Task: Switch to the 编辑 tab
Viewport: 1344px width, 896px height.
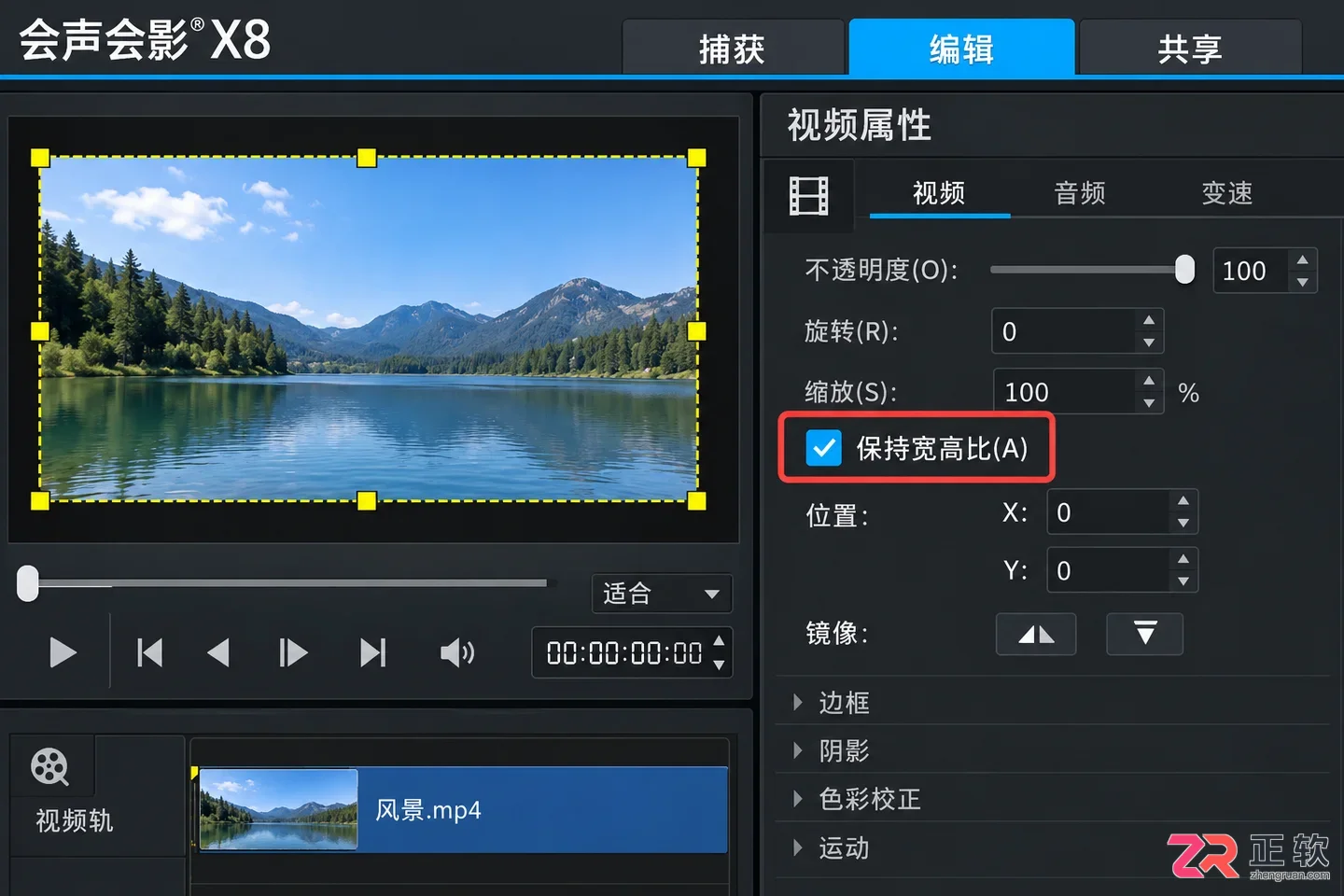Action: pos(961,48)
